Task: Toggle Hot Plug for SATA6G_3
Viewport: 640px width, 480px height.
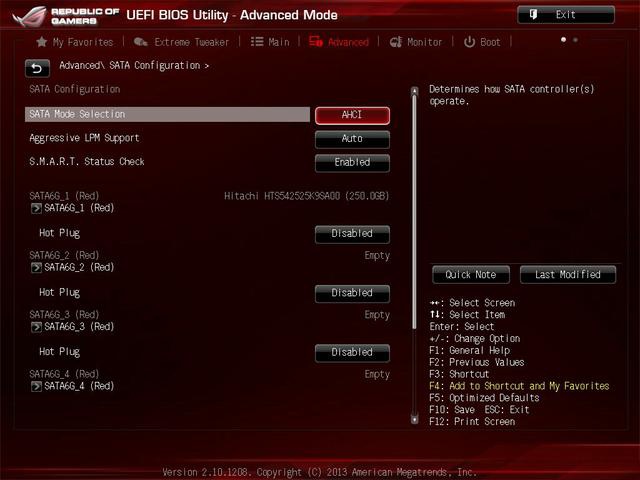Action: (x=352, y=352)
